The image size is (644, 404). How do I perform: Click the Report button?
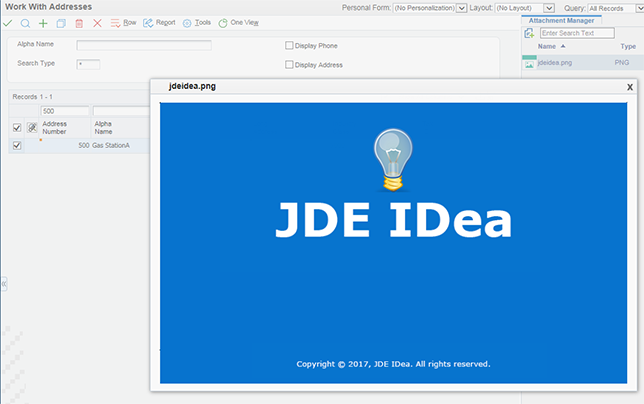[x=159, y=22]
